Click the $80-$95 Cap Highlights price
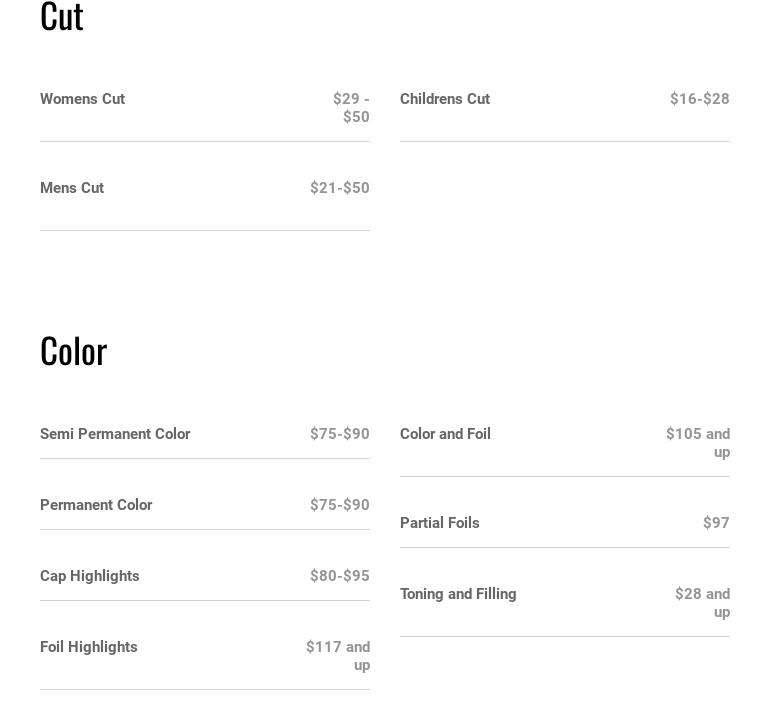This screenshot has width=770, height=701. point(339,576)
